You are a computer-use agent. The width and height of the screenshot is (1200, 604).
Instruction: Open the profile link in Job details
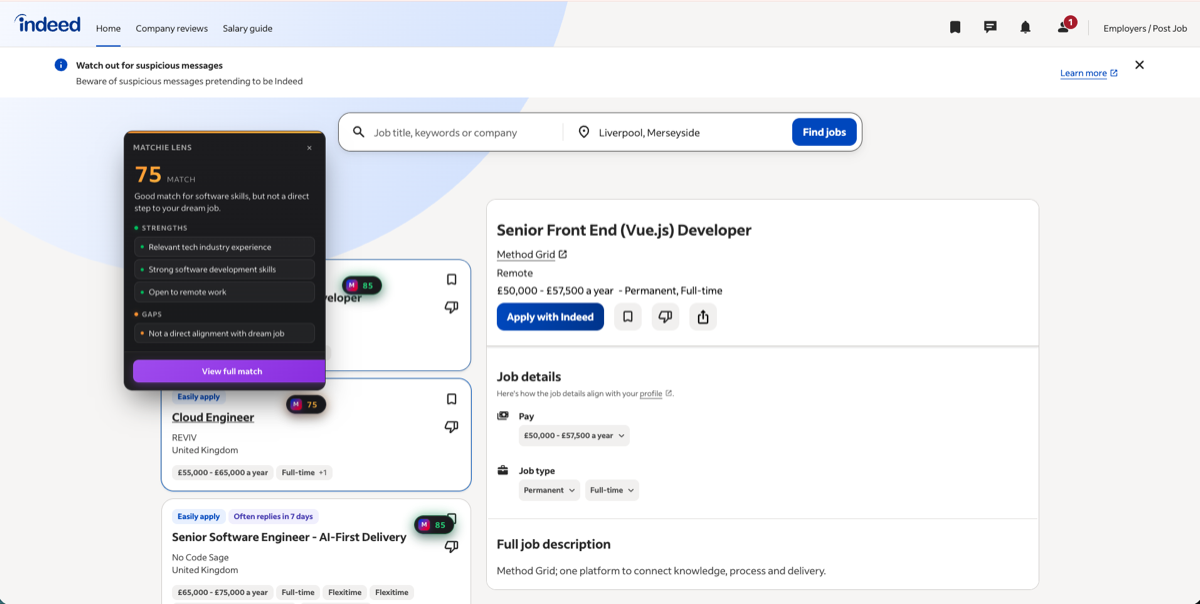point(651,394)
